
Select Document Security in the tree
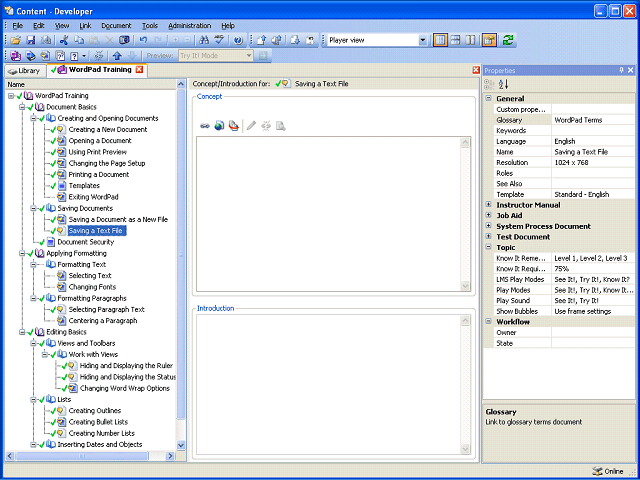click(x=85, y=242)
